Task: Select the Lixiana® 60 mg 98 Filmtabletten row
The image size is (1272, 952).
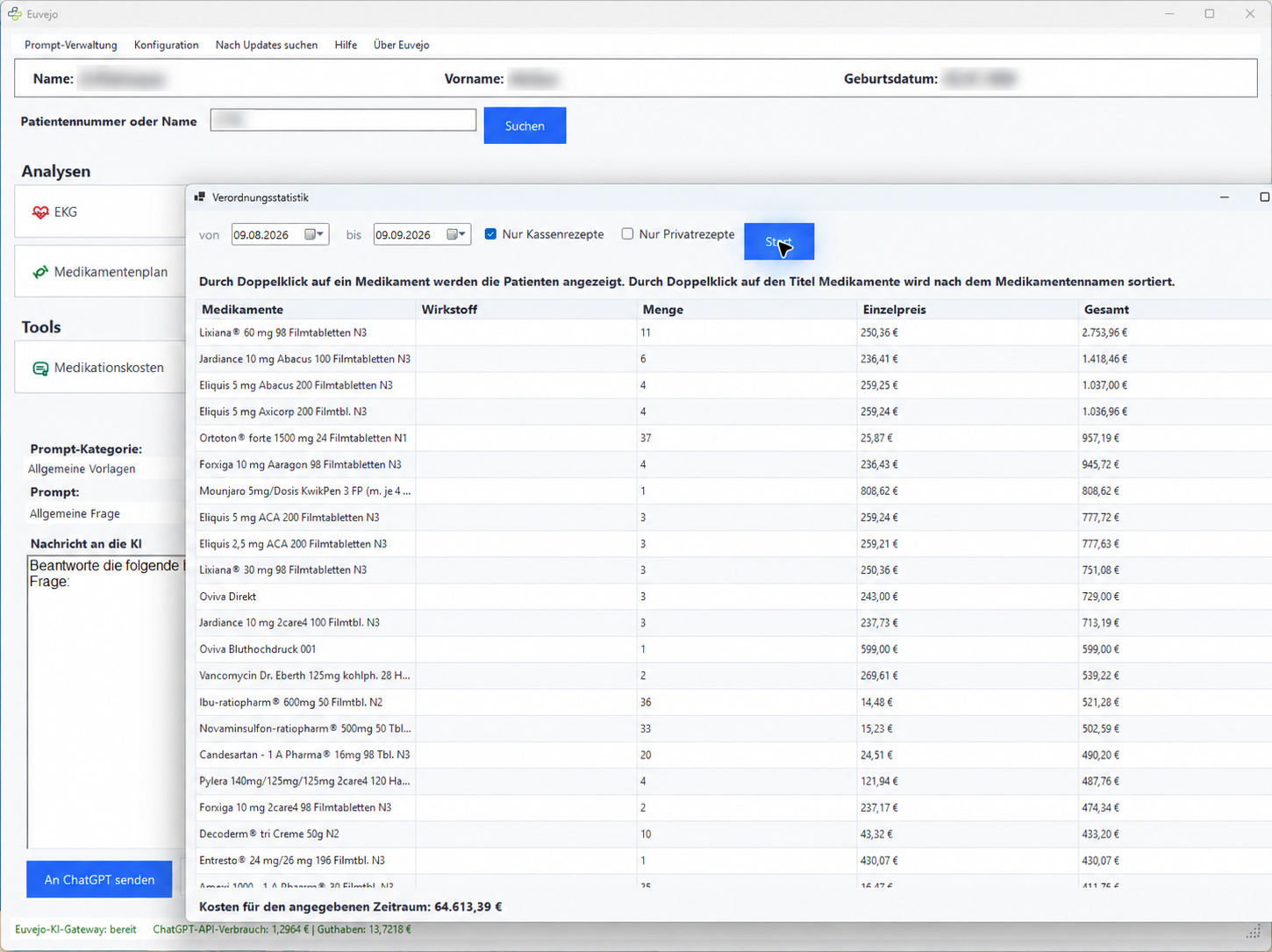Action: coord(732,333)
